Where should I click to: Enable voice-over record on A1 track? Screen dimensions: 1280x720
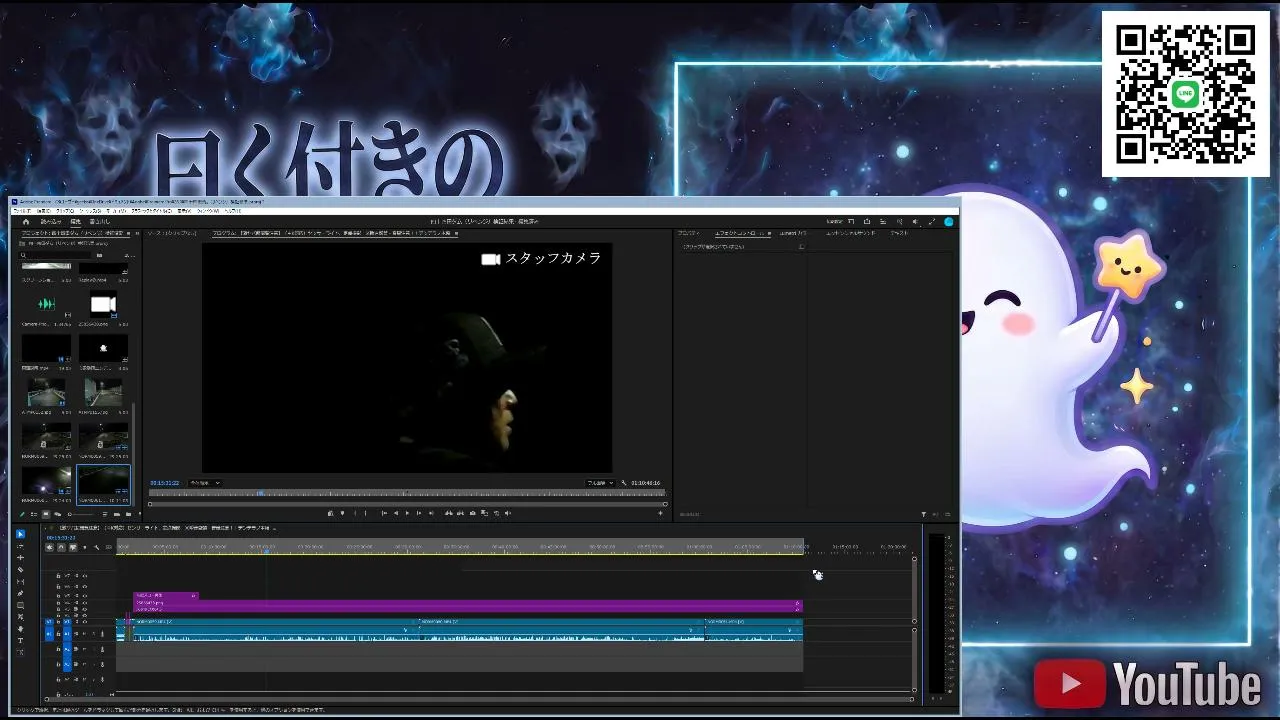tap(102, 634)
